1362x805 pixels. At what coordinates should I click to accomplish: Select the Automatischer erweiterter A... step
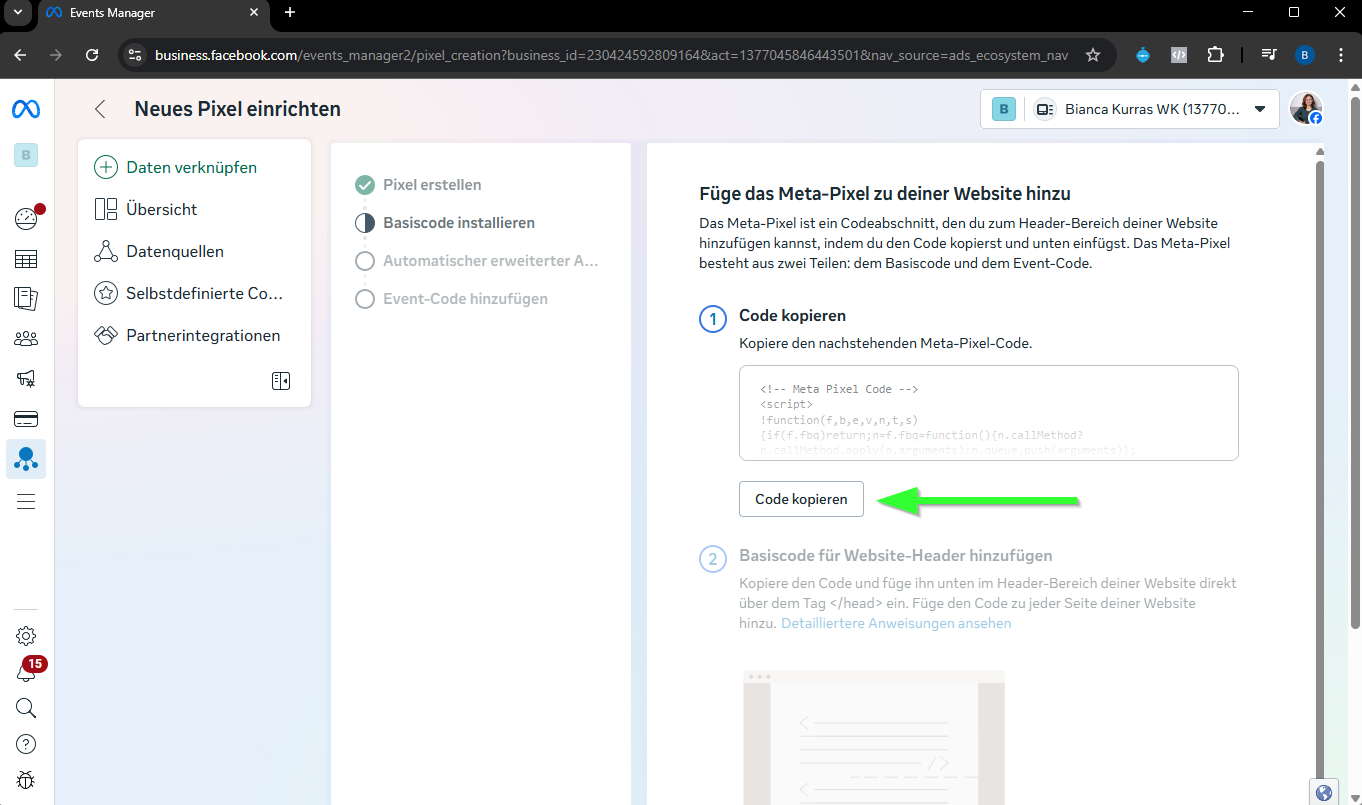click(477, 261)
